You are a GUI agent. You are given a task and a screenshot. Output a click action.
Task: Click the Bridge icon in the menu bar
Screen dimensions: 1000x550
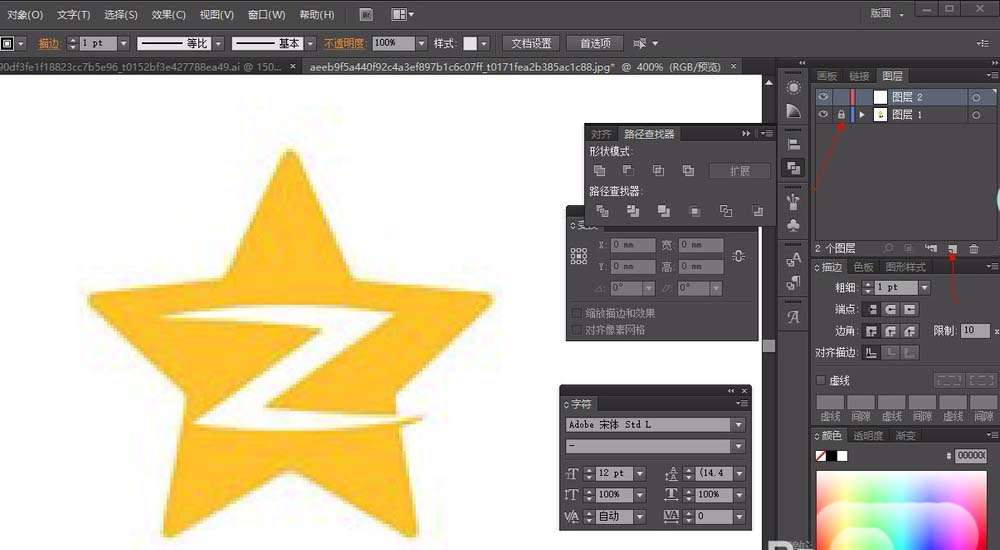pyautogui.click(x=366, y=14)
